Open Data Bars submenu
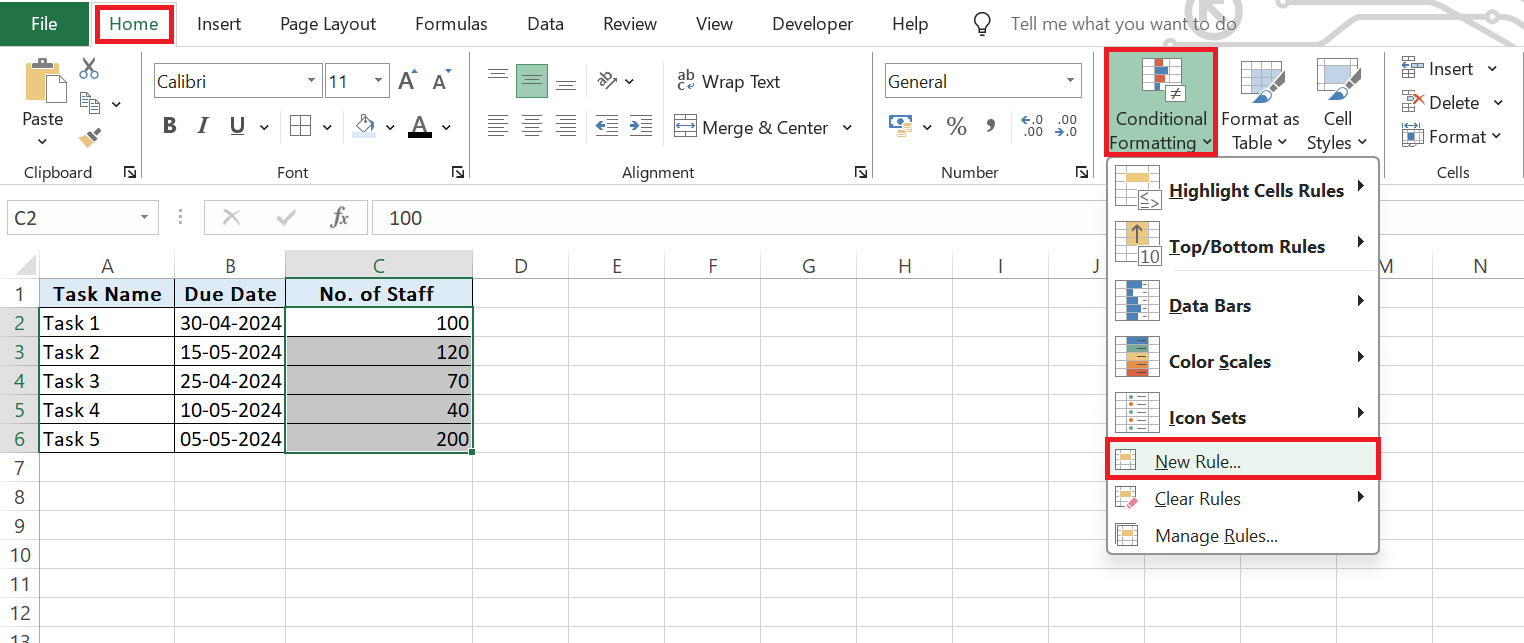Image resolution: width=1524 pixels, height=643 pixels. click(x=1242, y=305)
